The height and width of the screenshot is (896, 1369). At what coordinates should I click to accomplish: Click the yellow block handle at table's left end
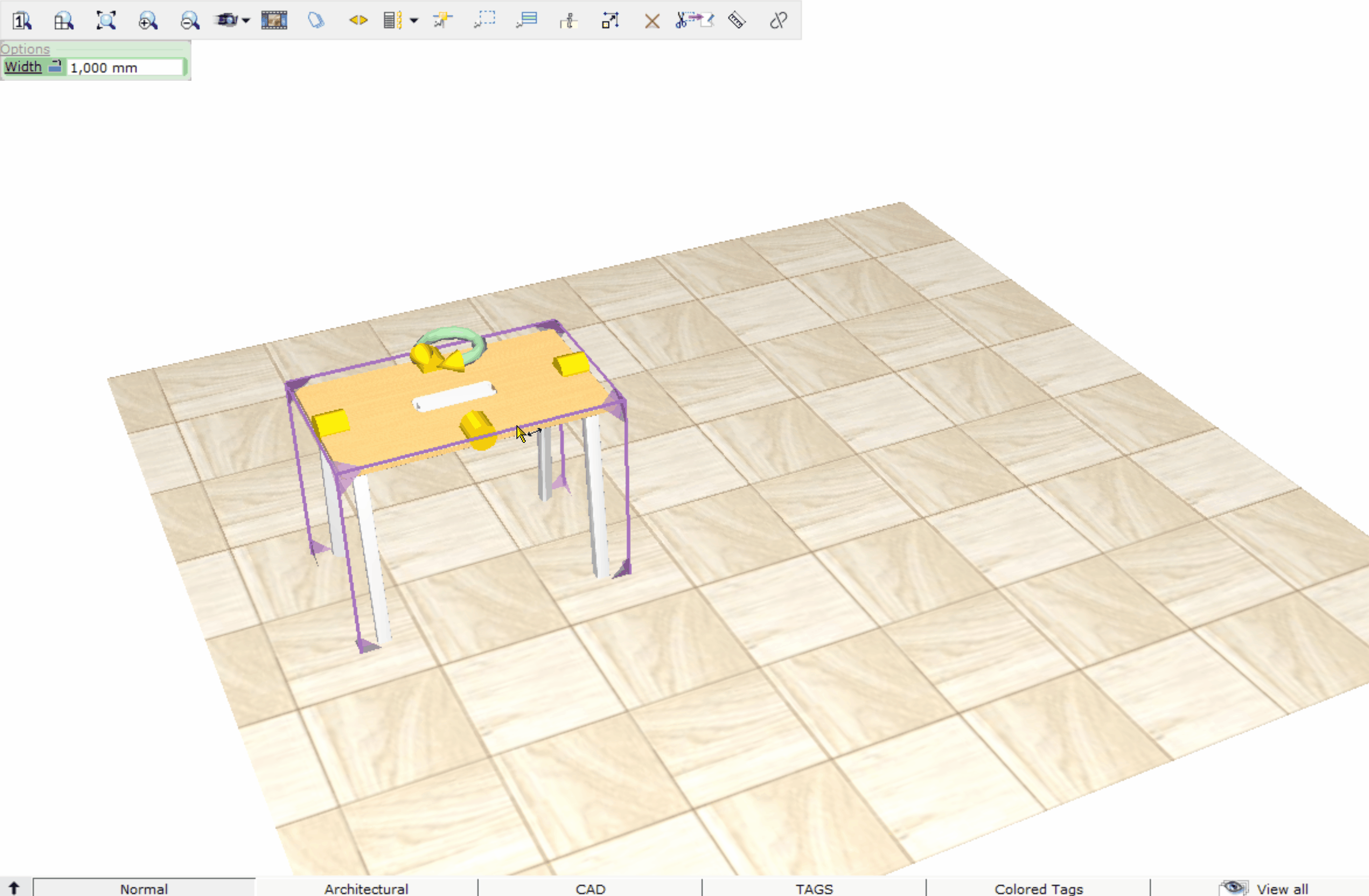pyautogui.click(x=332, y=424)
